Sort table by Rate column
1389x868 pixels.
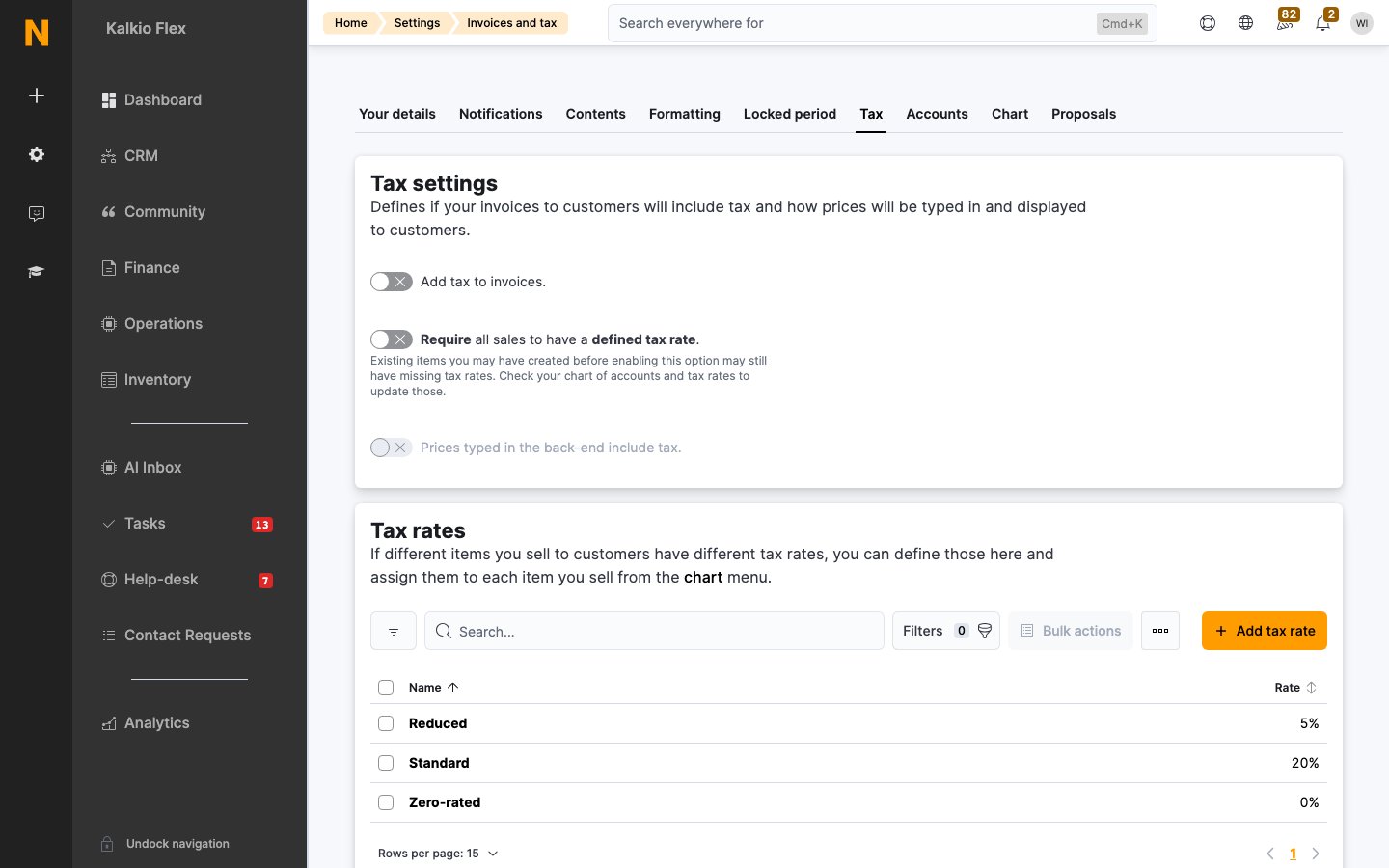click(x=1295, y=688)
